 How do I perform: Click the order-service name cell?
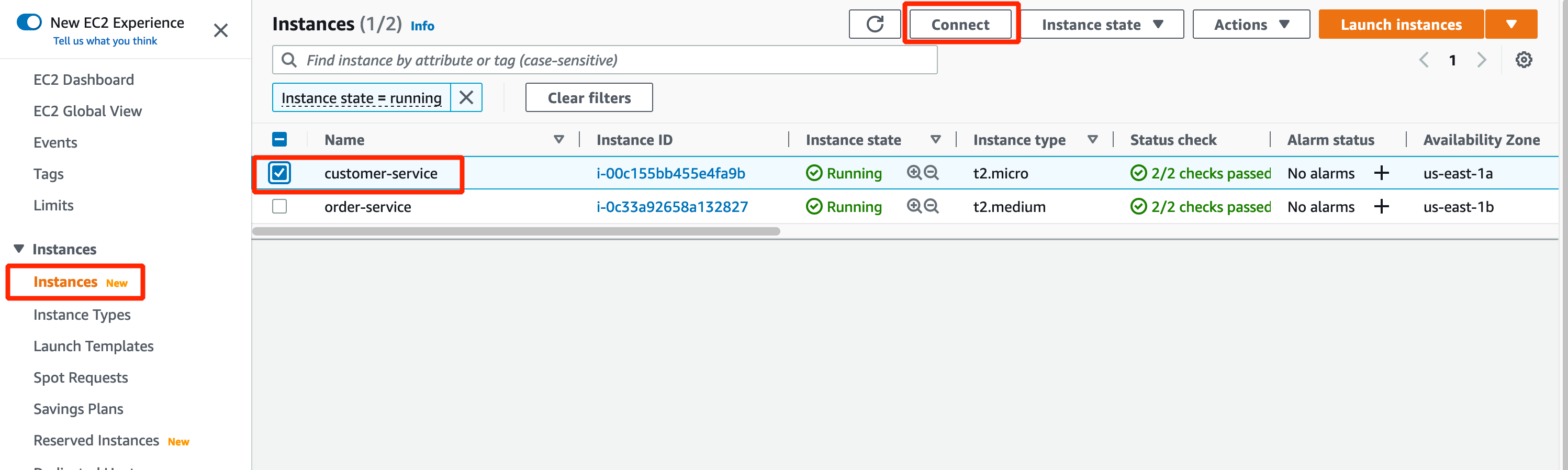tap(367, 206)
